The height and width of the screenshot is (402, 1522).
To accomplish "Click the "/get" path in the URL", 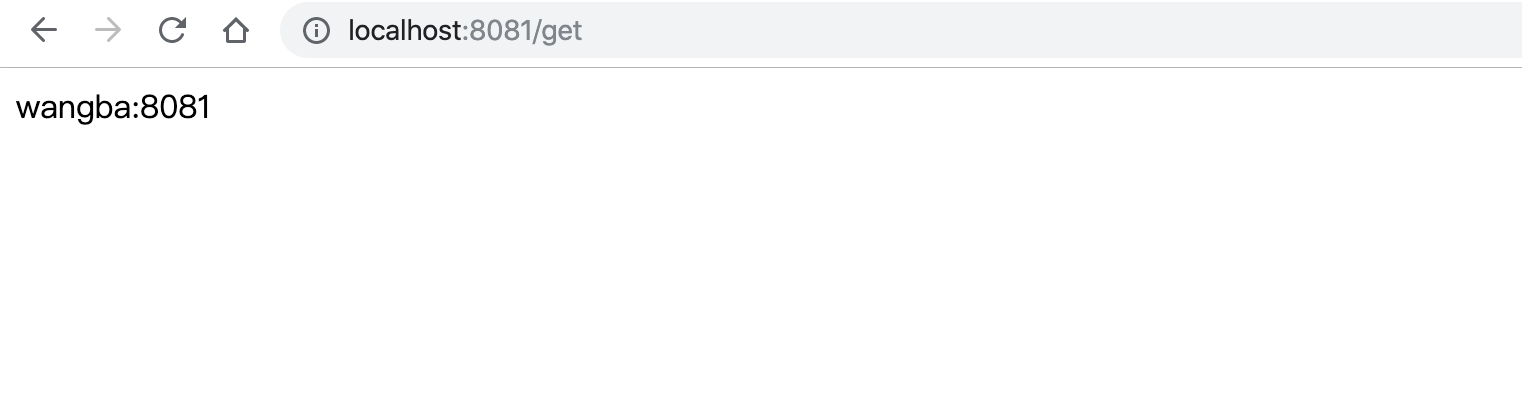I will click(x=559, y=31).
